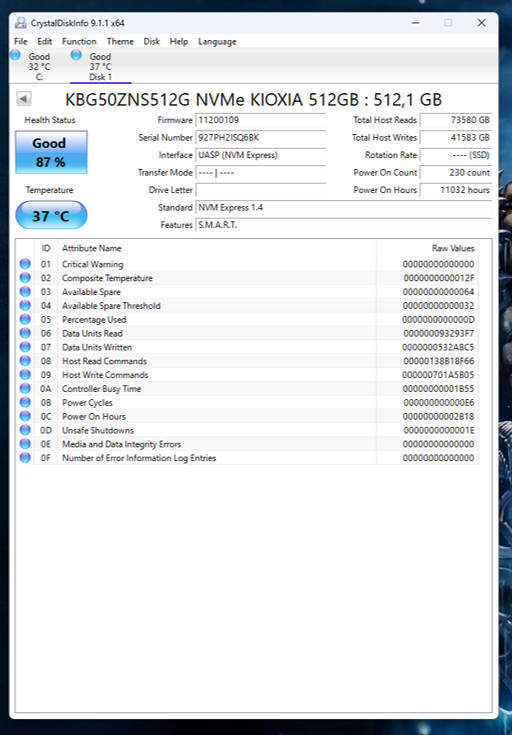
Task: Minimize the CrystalDiskInfo window
Action: 415,22
